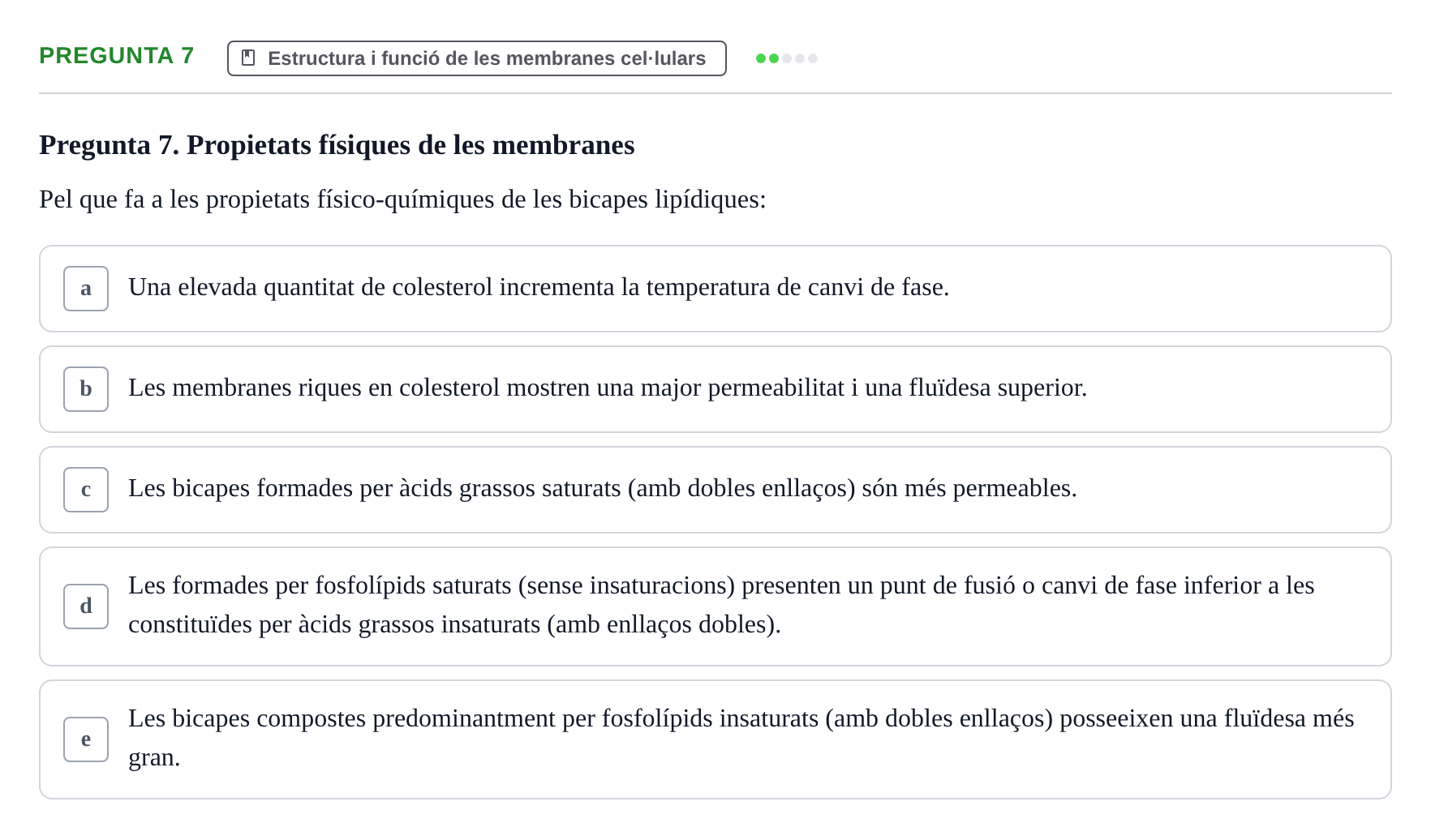
Task: Click the PREGUNTA 7 header label
Action: [117, 56]
